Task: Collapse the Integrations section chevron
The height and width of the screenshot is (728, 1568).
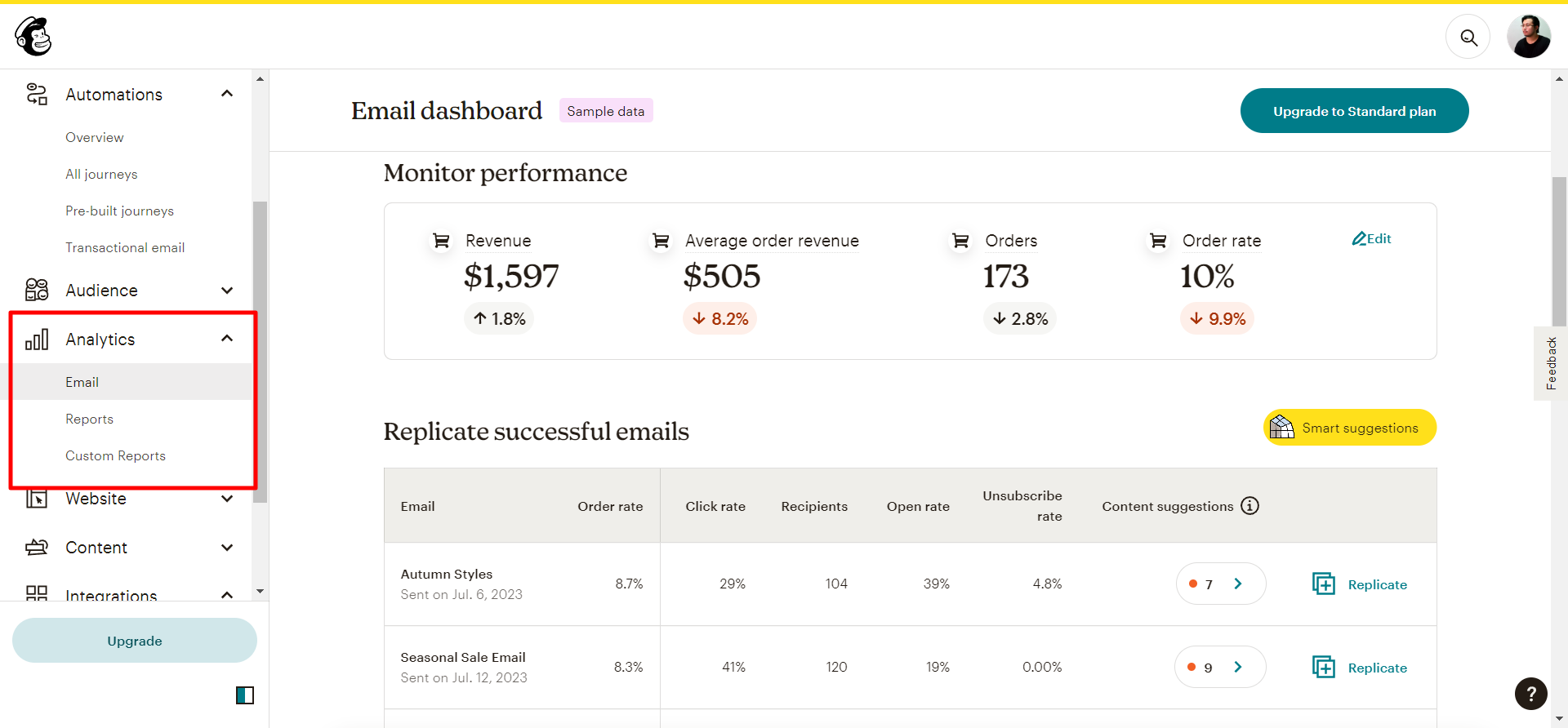Action: [x=227, y=595]
